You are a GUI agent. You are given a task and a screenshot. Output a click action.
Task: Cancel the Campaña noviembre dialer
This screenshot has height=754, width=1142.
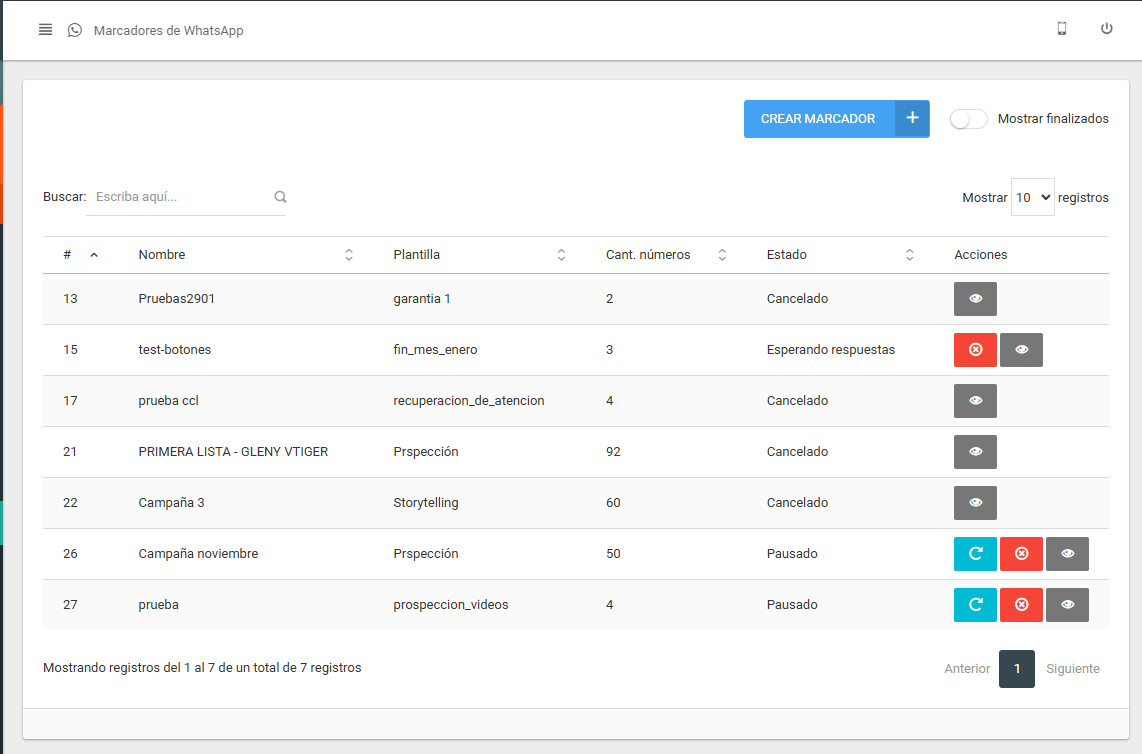tap(1021, 554)
